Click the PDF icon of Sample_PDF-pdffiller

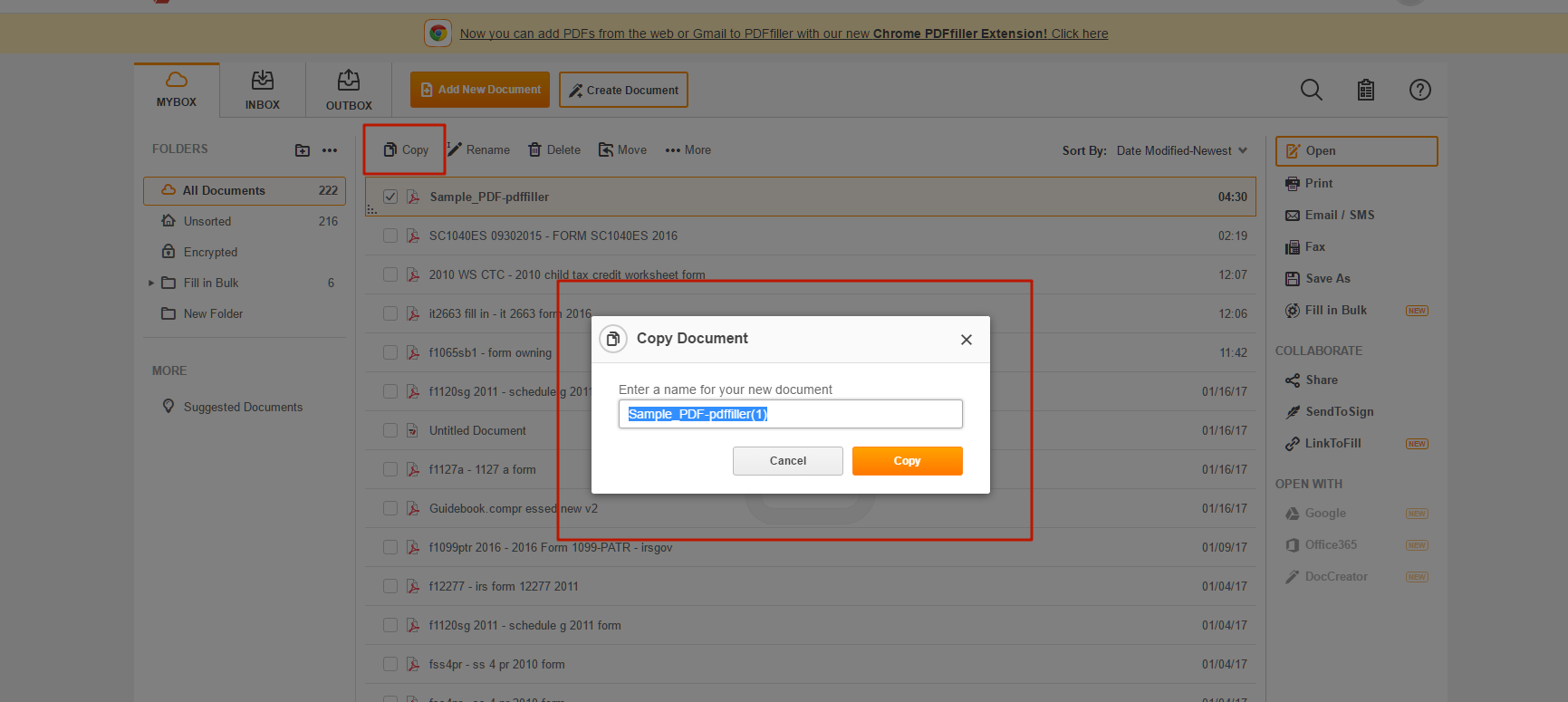[x=413, y=197]
